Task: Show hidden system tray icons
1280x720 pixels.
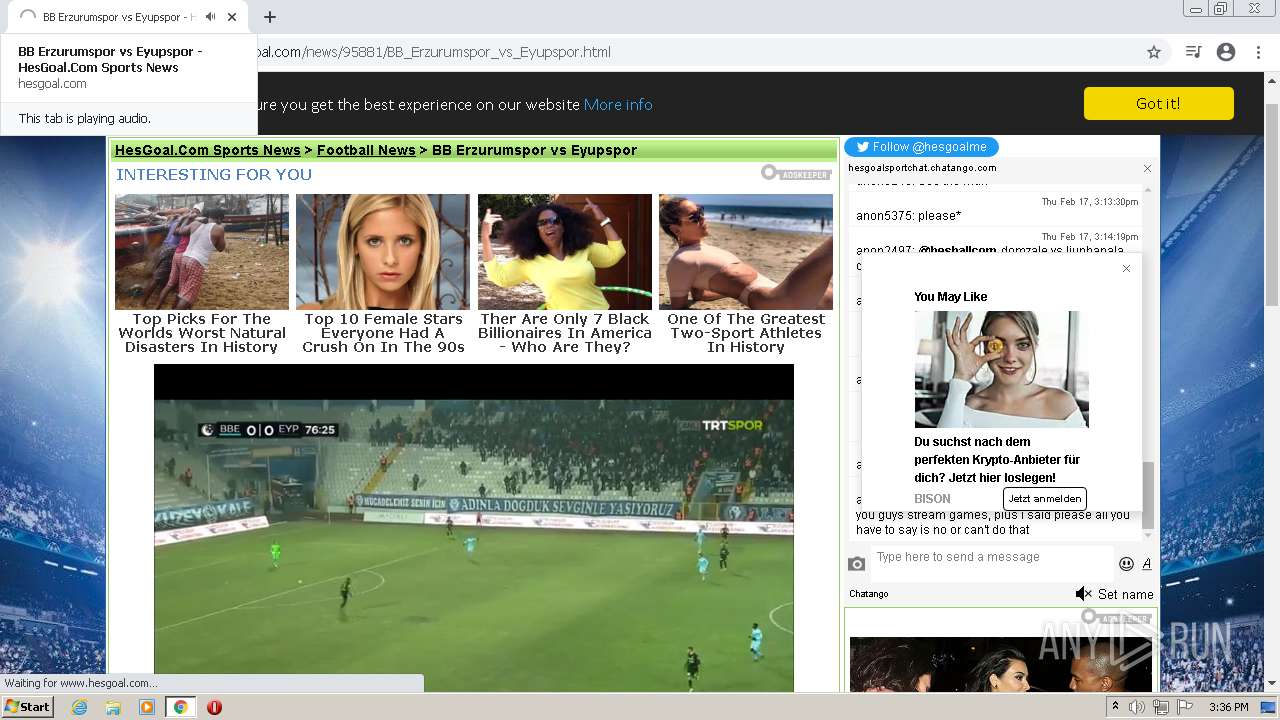Action: tap(1115, 707)
